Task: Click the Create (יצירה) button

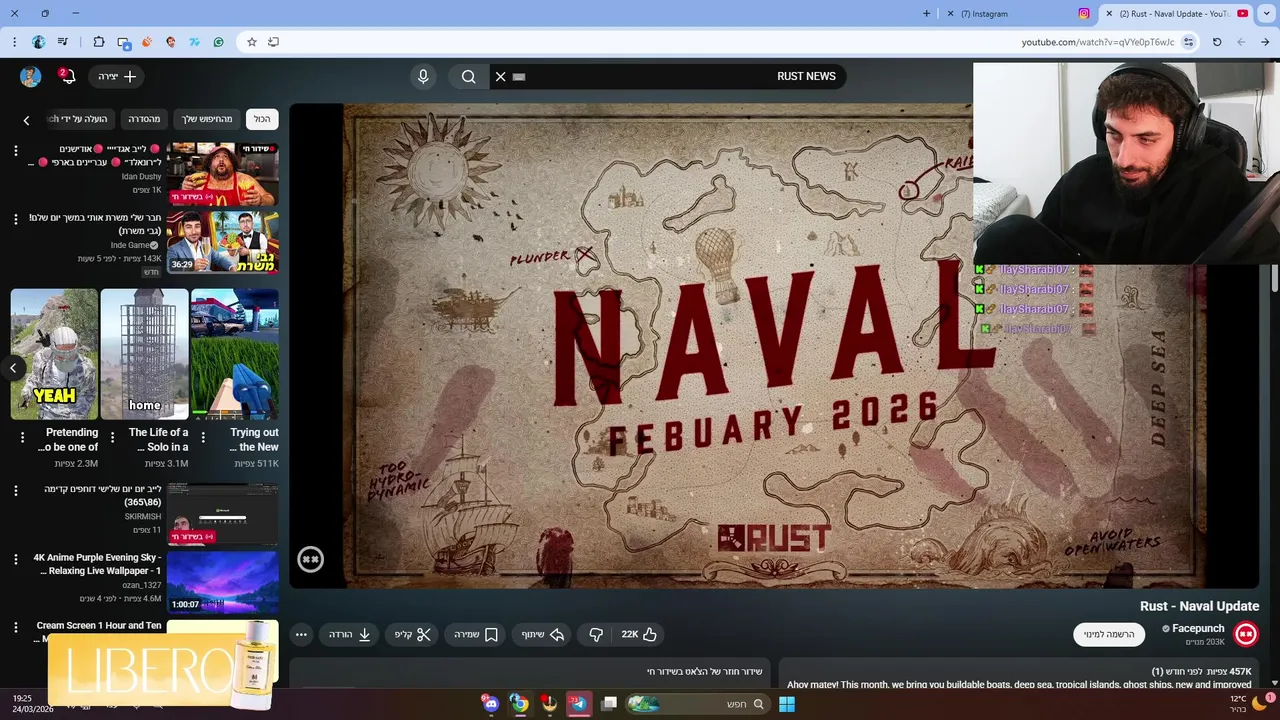Action: (x=116, y=76)
